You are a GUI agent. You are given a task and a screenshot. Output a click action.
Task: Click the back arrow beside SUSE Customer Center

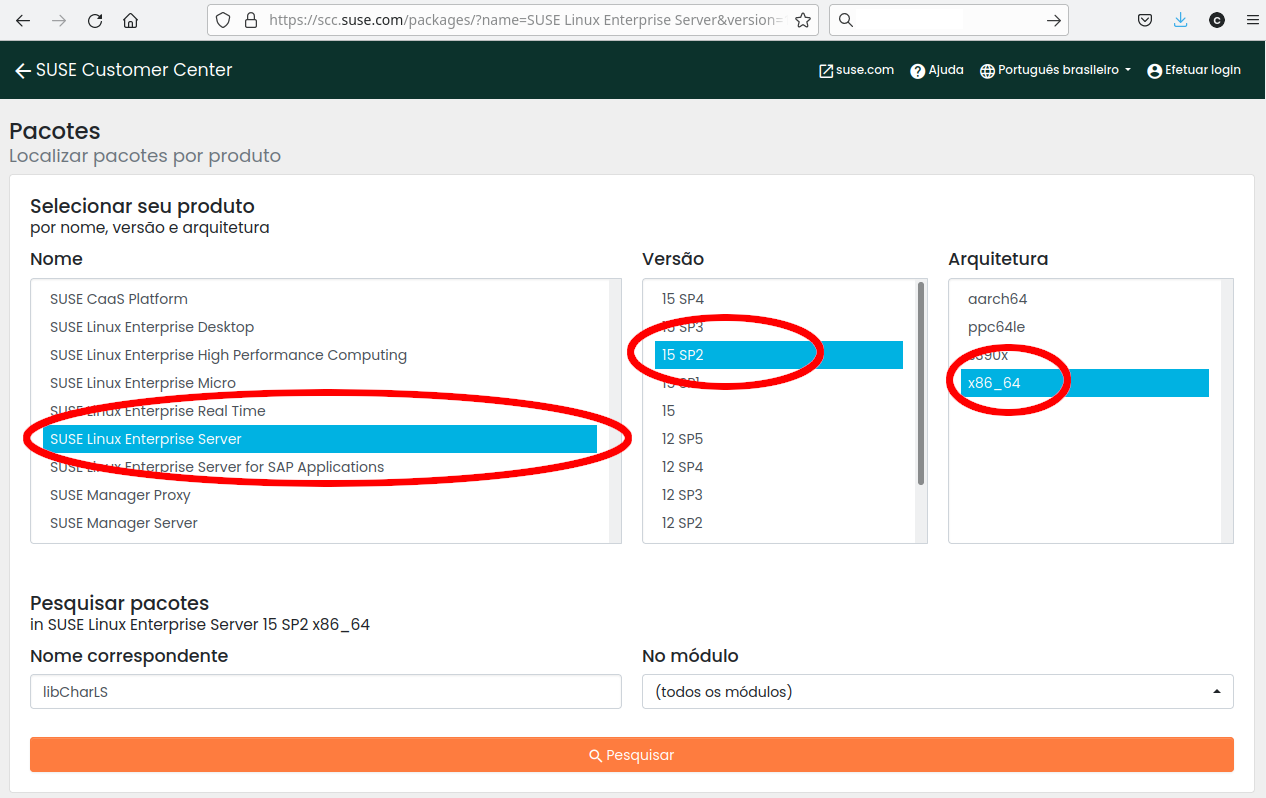point(22,71)
